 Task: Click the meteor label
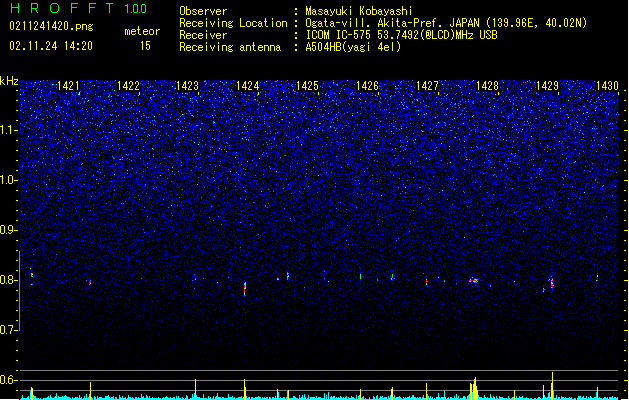[x=142, y=31]
